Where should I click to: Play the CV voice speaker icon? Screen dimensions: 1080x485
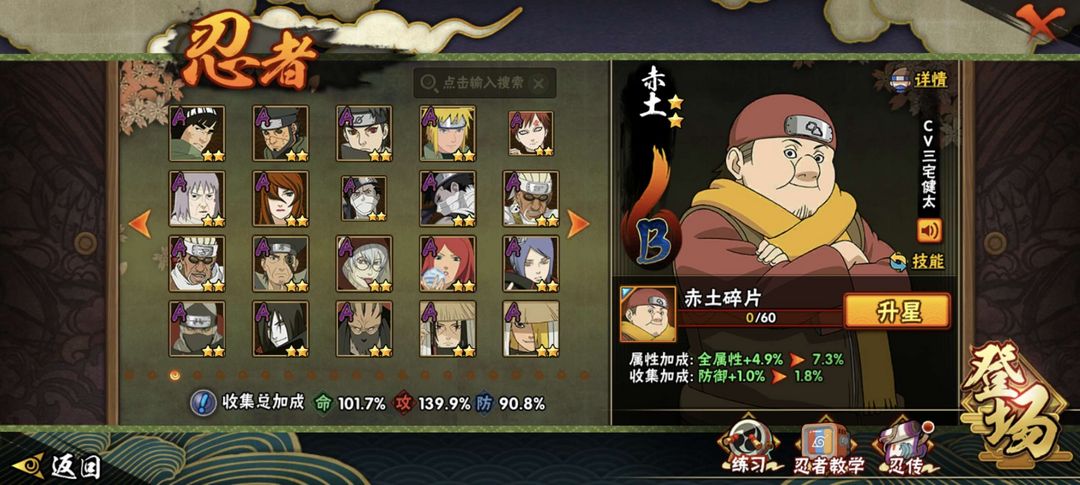[x=929, y=231]
